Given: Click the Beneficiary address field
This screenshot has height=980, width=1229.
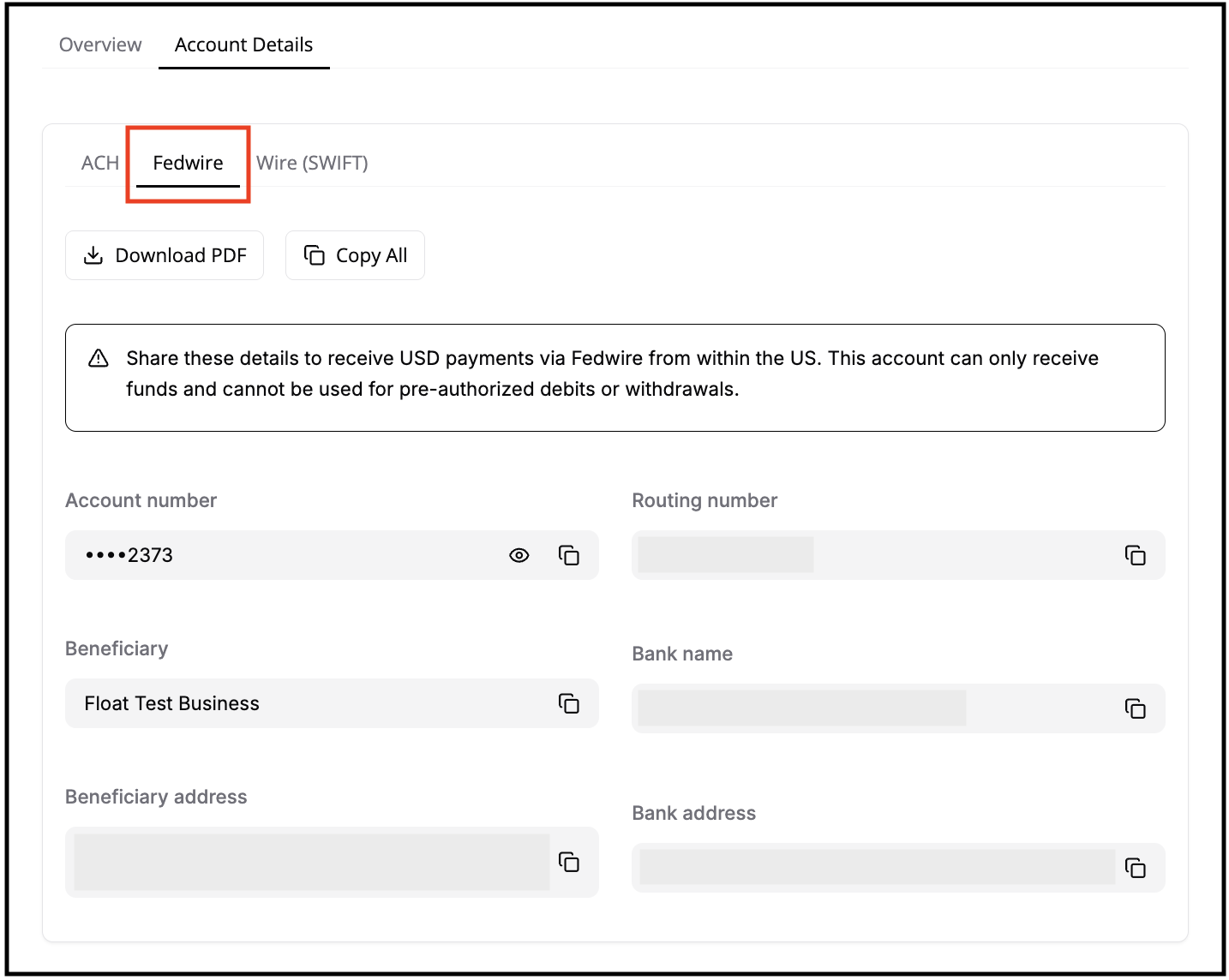Looking at the screenshot, I should (x=310, y=862).
